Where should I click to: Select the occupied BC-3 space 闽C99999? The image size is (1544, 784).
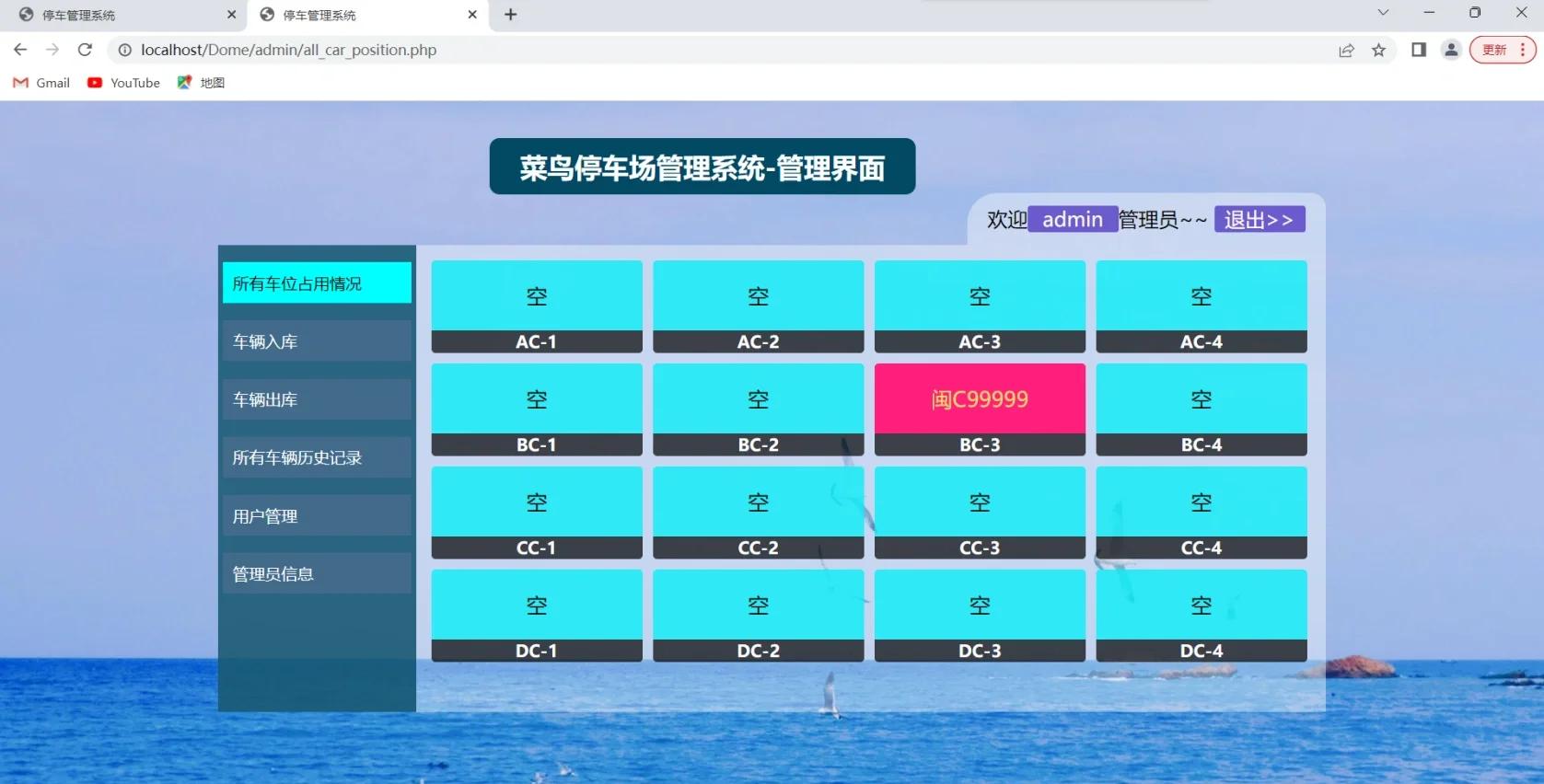(x=980, y=409)
